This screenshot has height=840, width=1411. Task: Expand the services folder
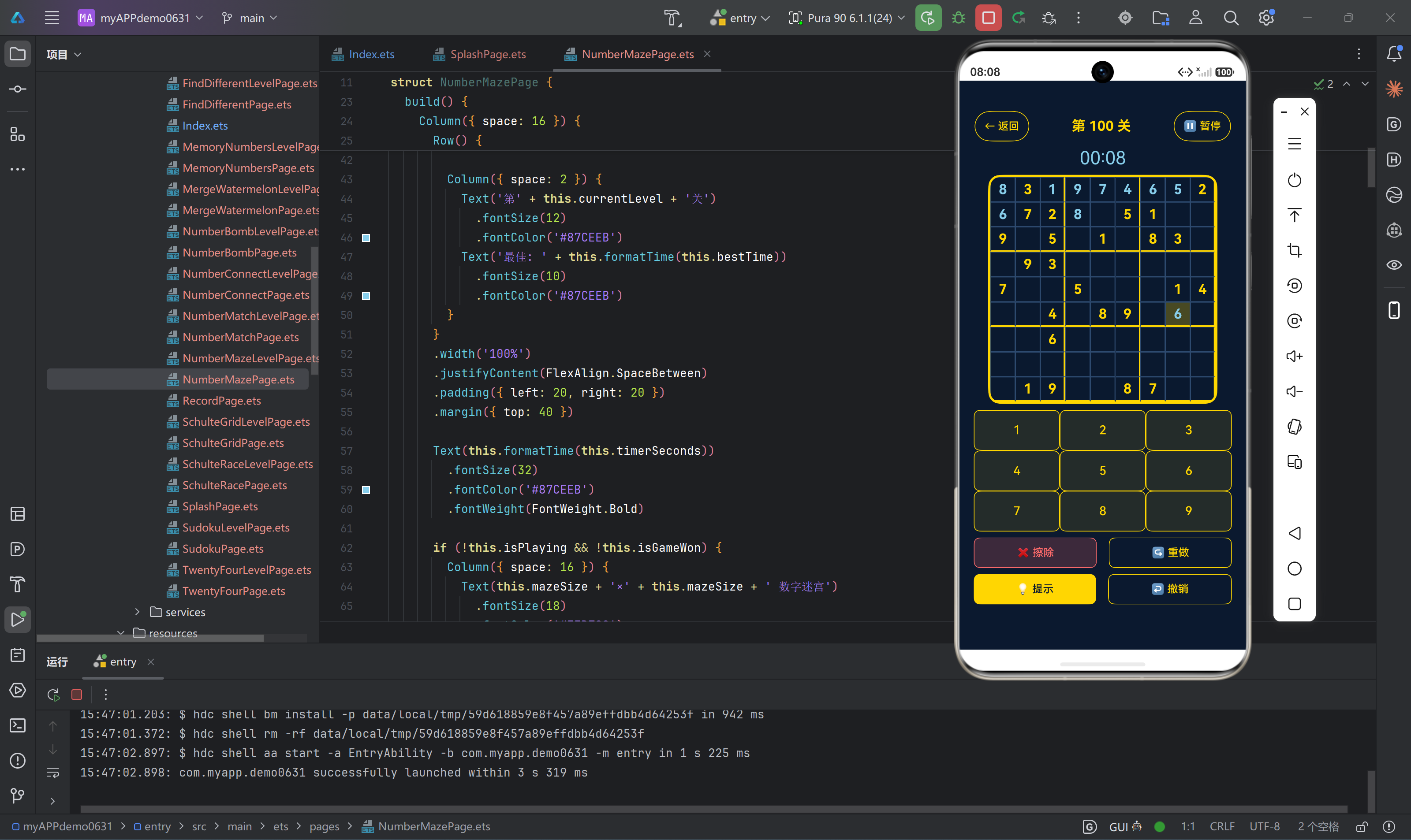pos(137,612)
